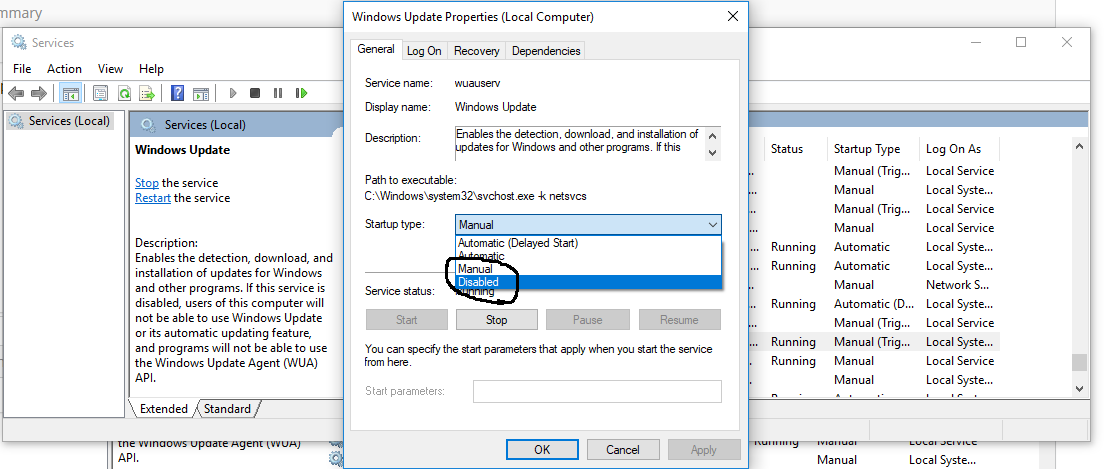Viewport: 1113px width, 469px height.
Task: Click the Stop button in properties dialog
Action: (496, 320)
